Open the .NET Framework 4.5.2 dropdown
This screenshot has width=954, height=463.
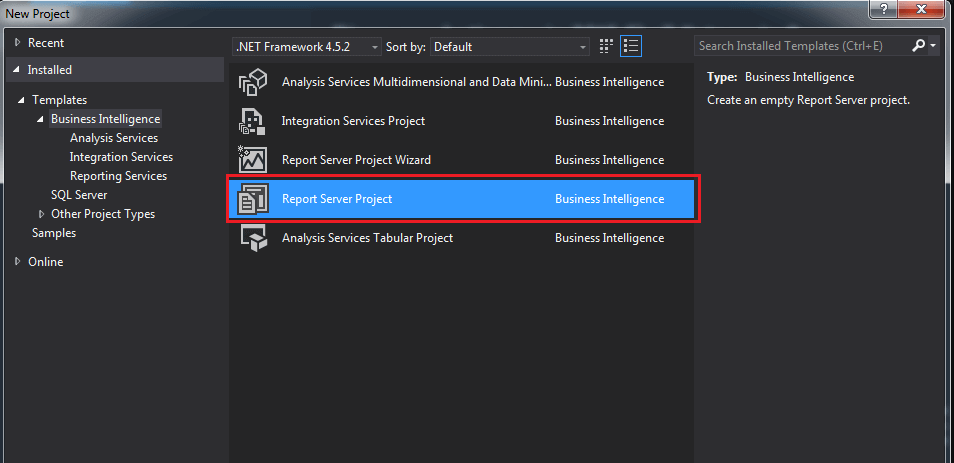click(x=307, y=46)
